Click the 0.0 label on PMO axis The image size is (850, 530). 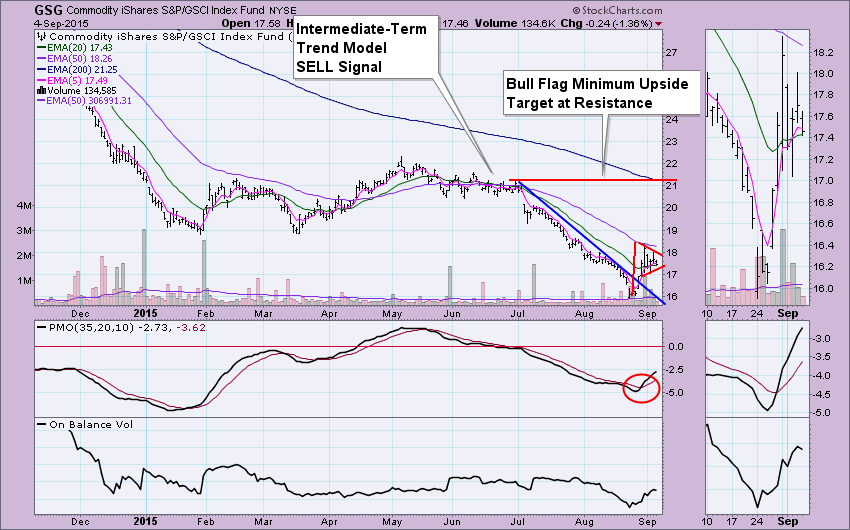pos(675,347)
